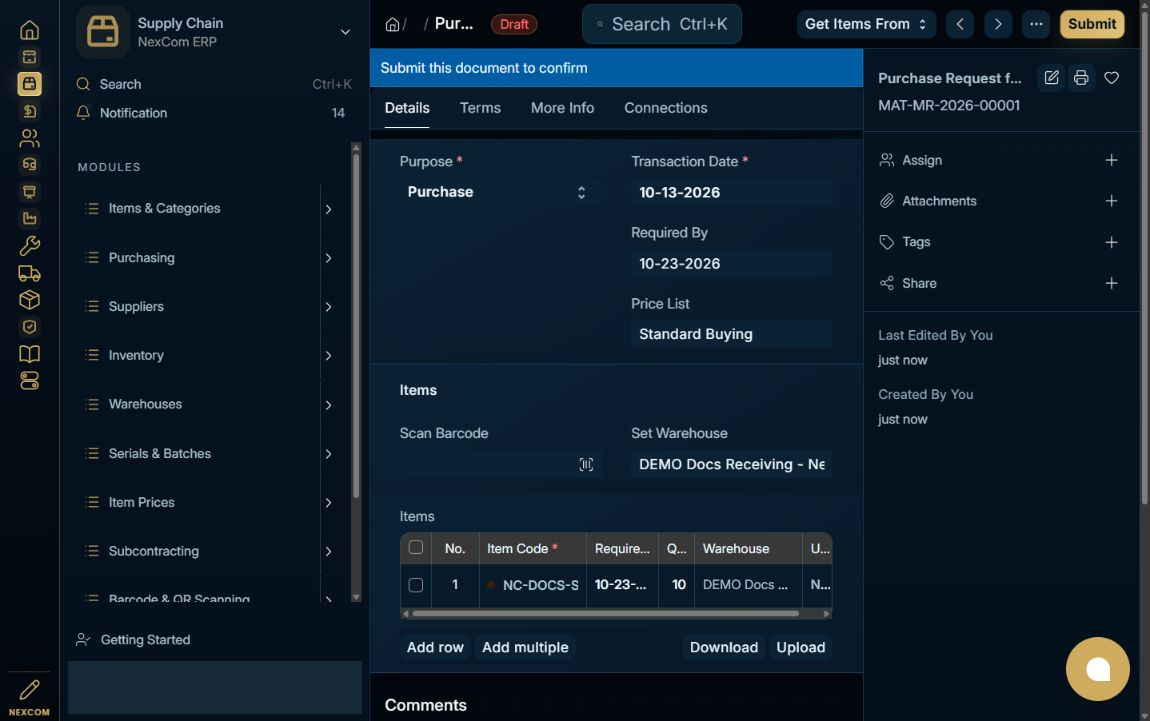Click the items table horizontal scrollbar

[x=606, y=613]
